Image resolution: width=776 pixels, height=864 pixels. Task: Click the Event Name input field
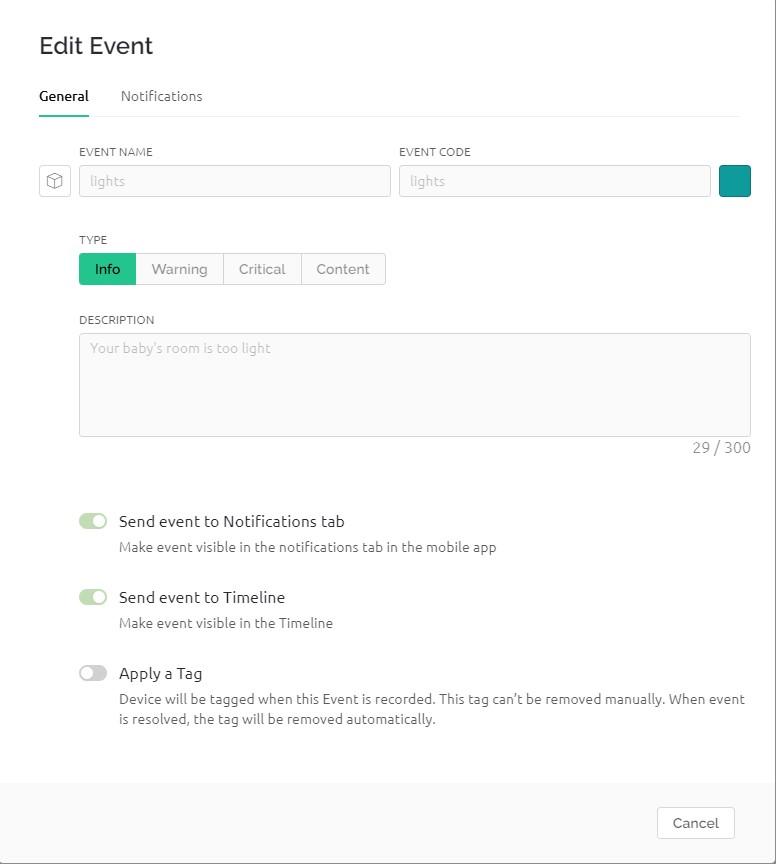(x=235, y=181)
